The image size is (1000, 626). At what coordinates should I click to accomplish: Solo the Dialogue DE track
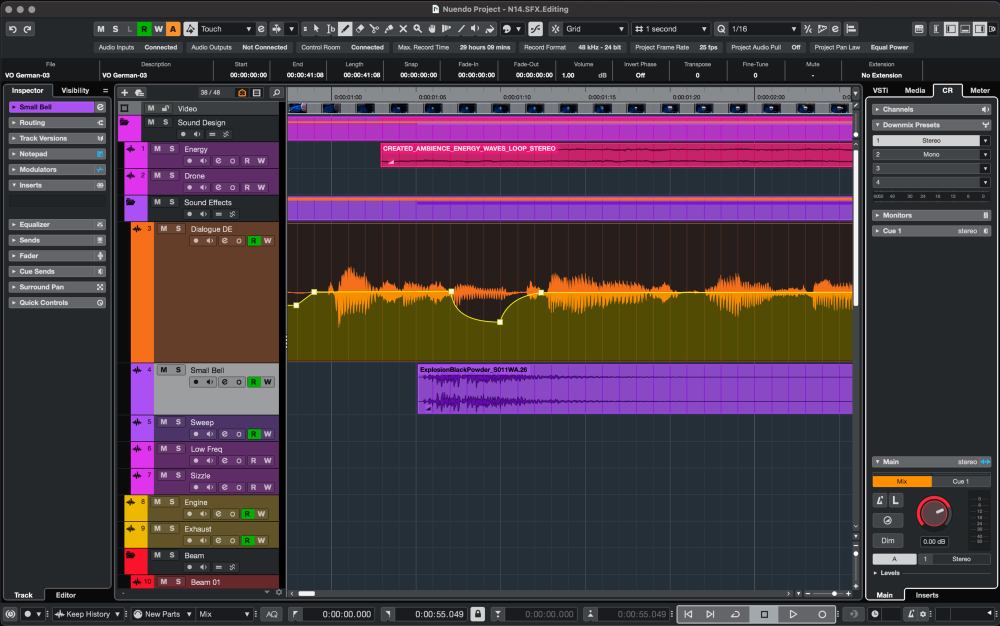178,229
